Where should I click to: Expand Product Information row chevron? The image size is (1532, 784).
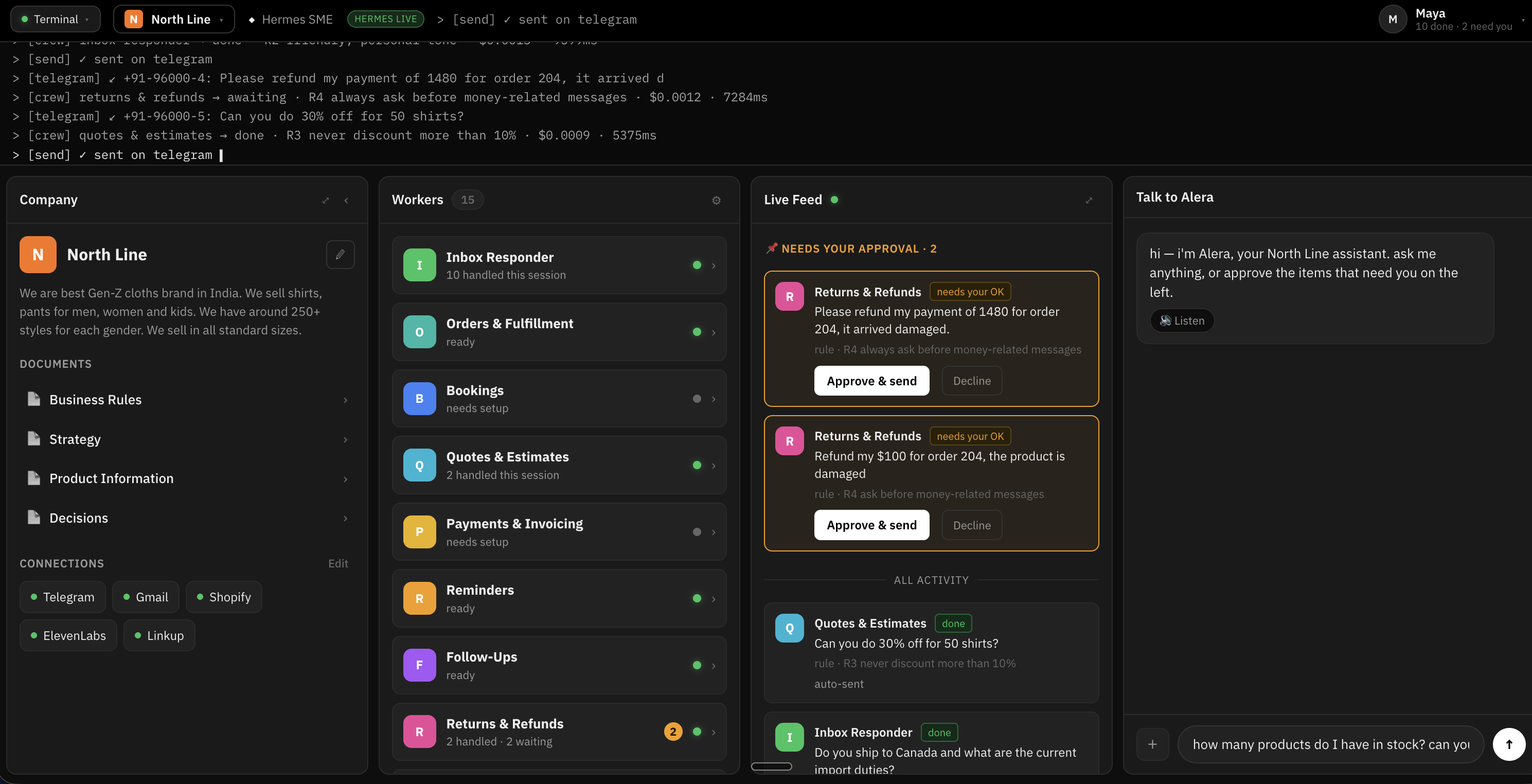tap(346, 479)
